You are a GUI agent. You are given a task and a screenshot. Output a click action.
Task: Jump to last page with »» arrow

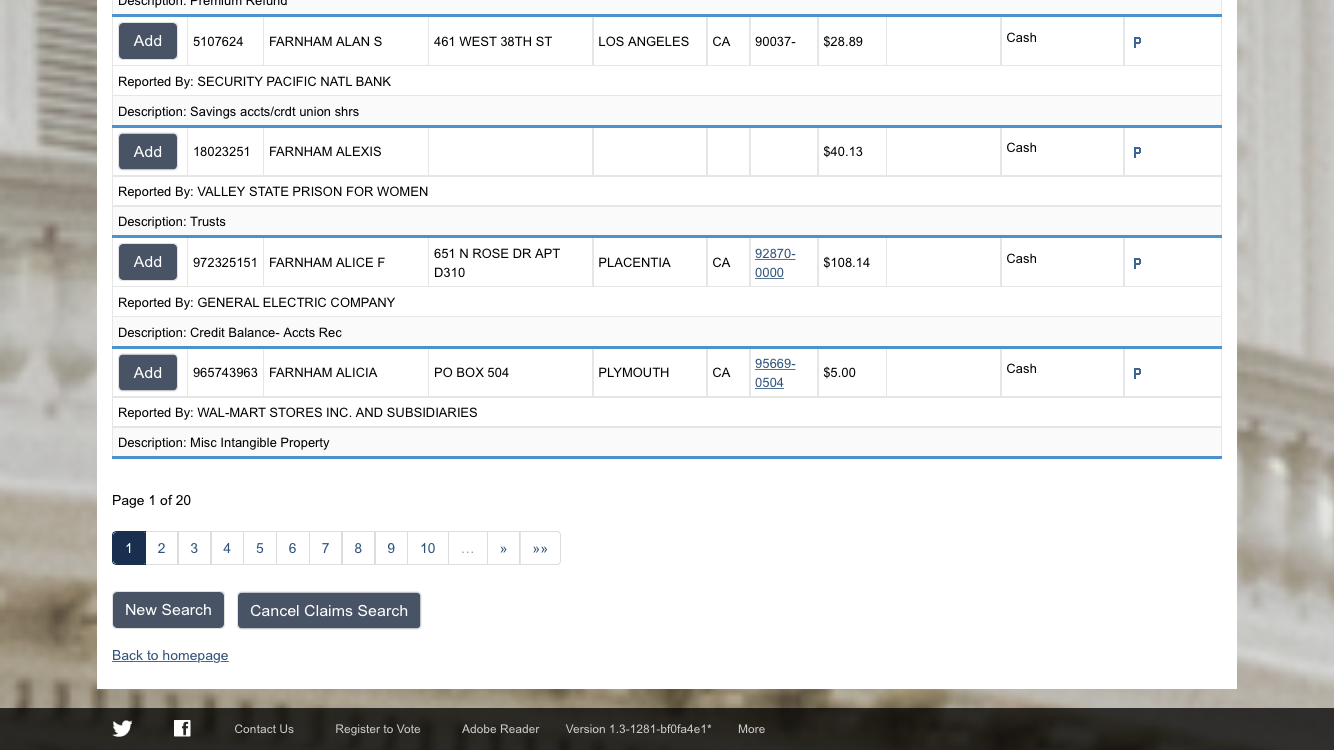(x=540, y=548)
